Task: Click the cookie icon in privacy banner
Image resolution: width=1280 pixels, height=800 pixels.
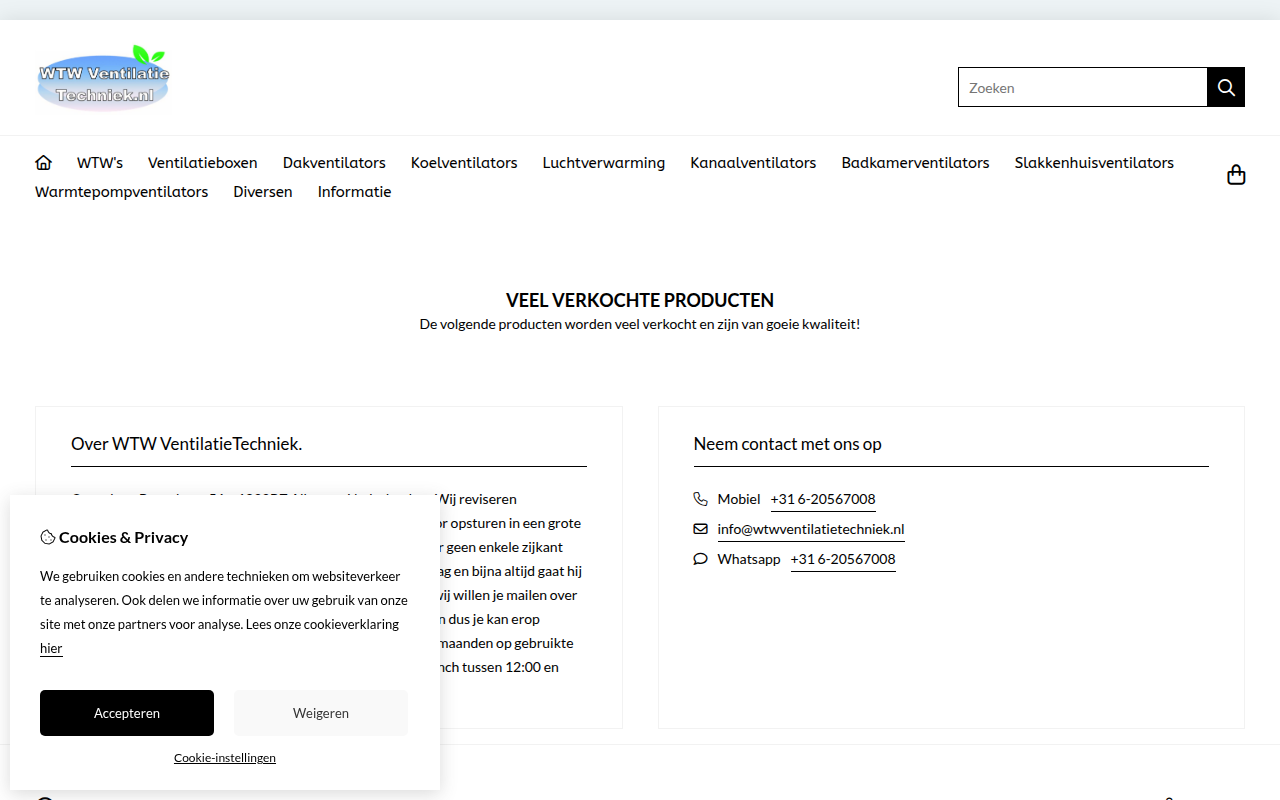Action: pos(47,537)
